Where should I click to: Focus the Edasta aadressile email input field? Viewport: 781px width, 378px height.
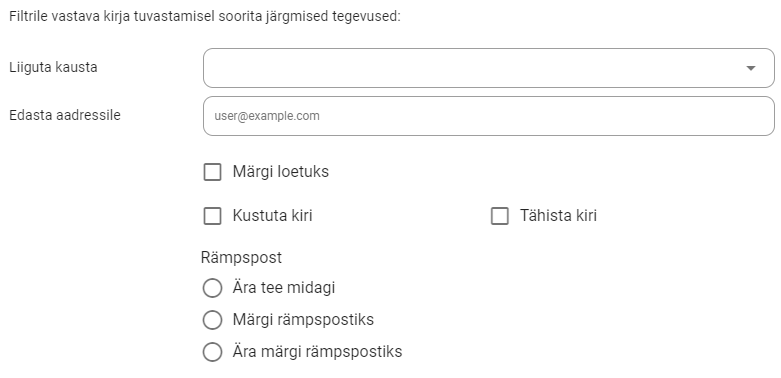tap(489, 116)
